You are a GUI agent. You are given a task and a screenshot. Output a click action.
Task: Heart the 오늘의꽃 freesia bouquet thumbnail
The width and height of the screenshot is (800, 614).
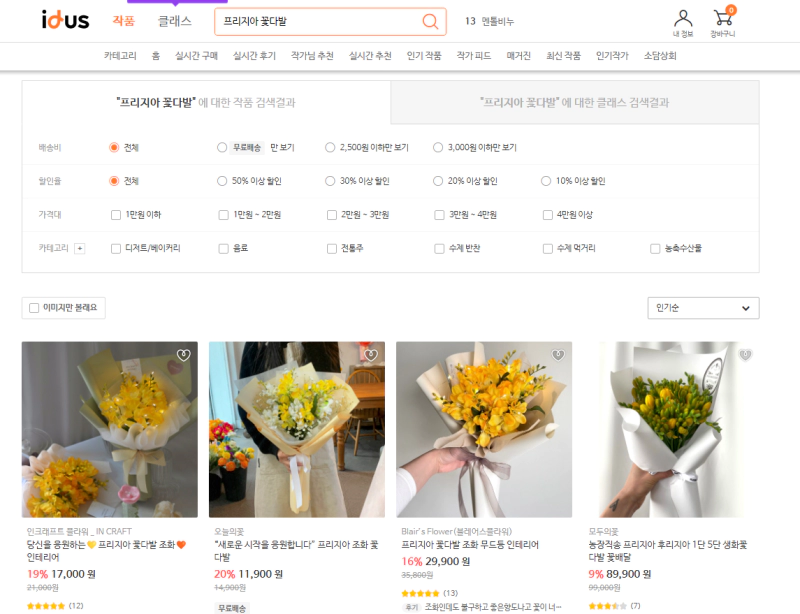coord(370,354)
